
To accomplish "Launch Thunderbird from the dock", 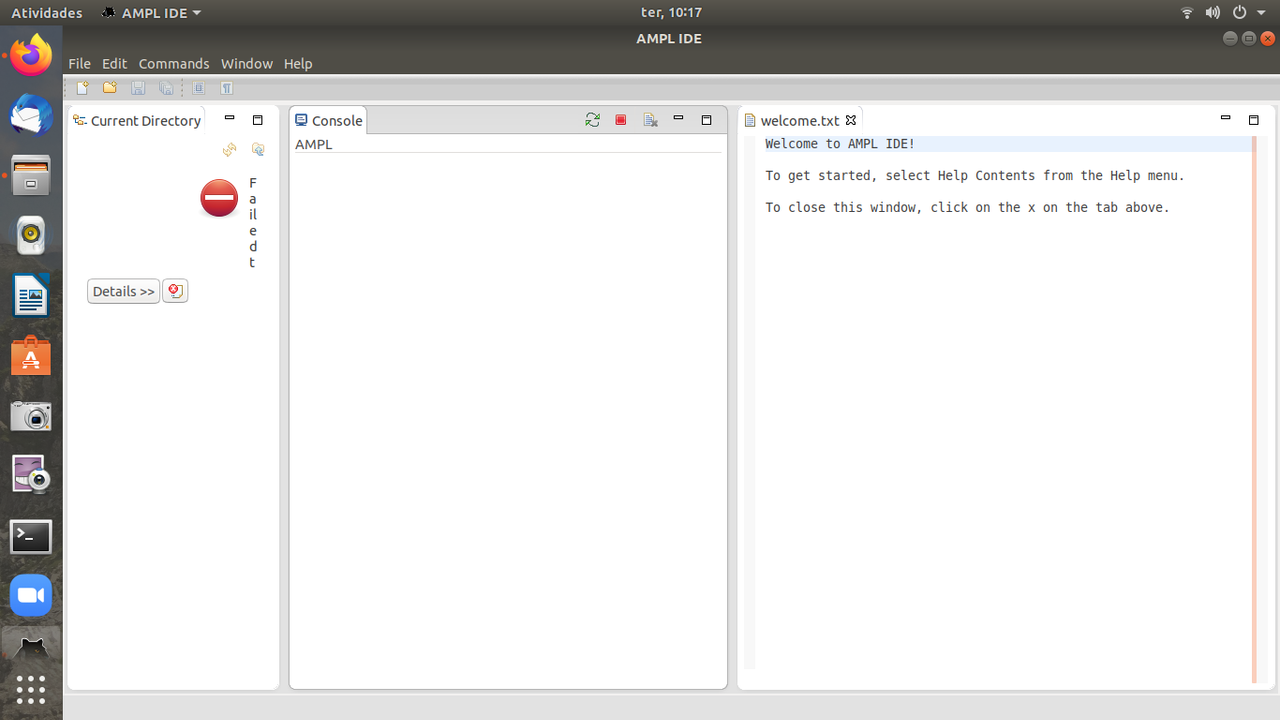I will [x=31, y=115].
